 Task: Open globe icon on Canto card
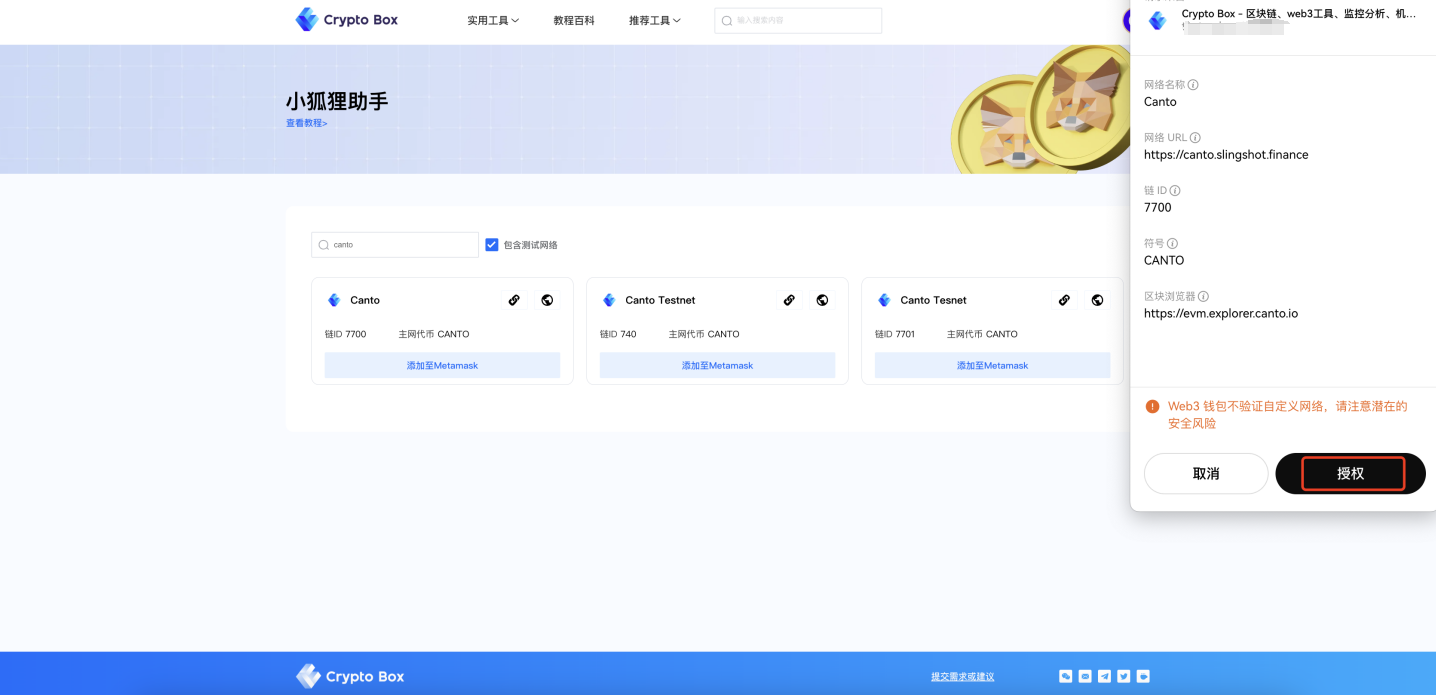(547, 300)
